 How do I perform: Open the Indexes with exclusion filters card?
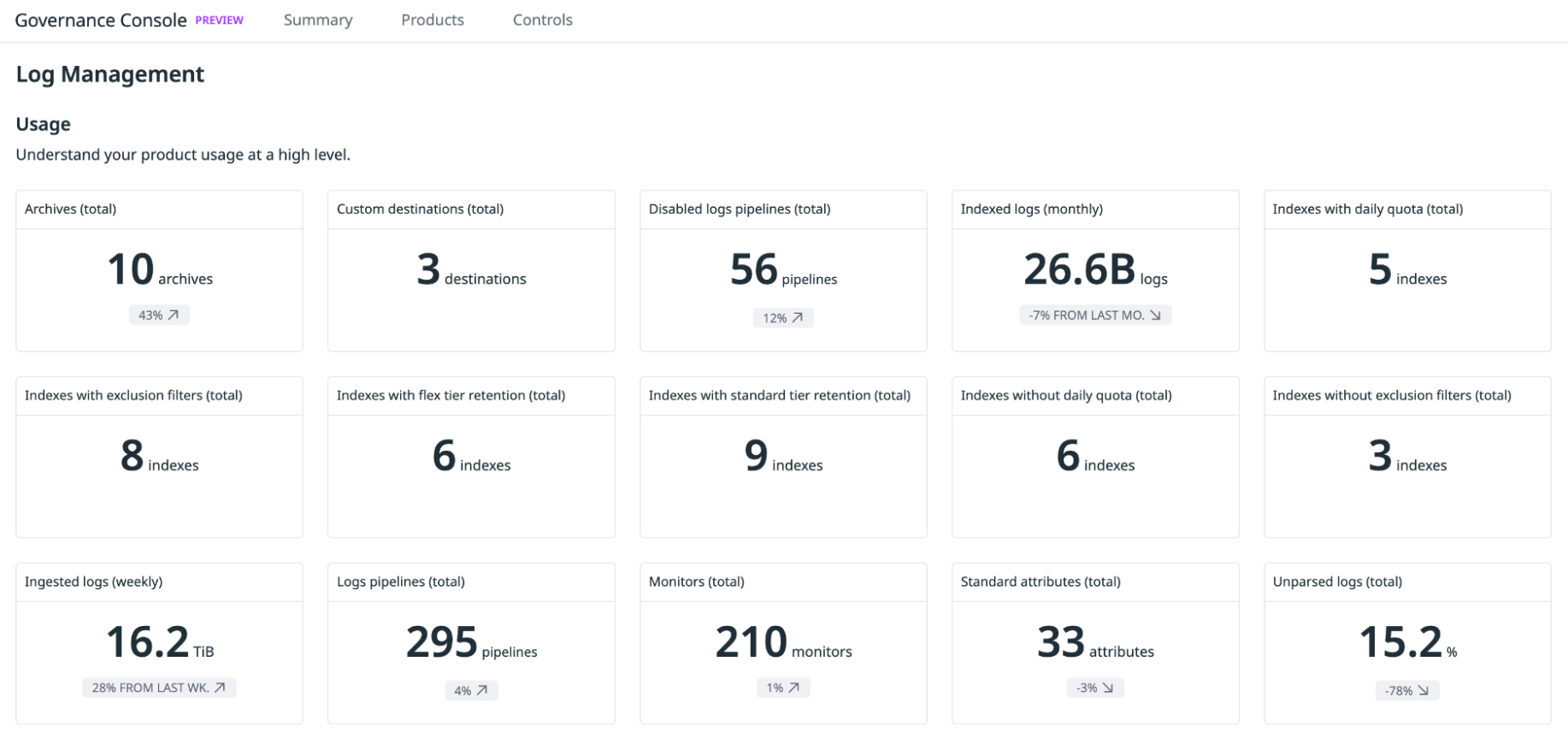click(x=159, y=457)
